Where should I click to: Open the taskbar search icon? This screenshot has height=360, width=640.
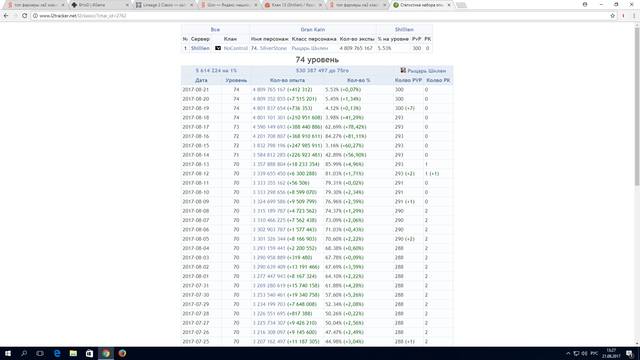coord(24,353)
